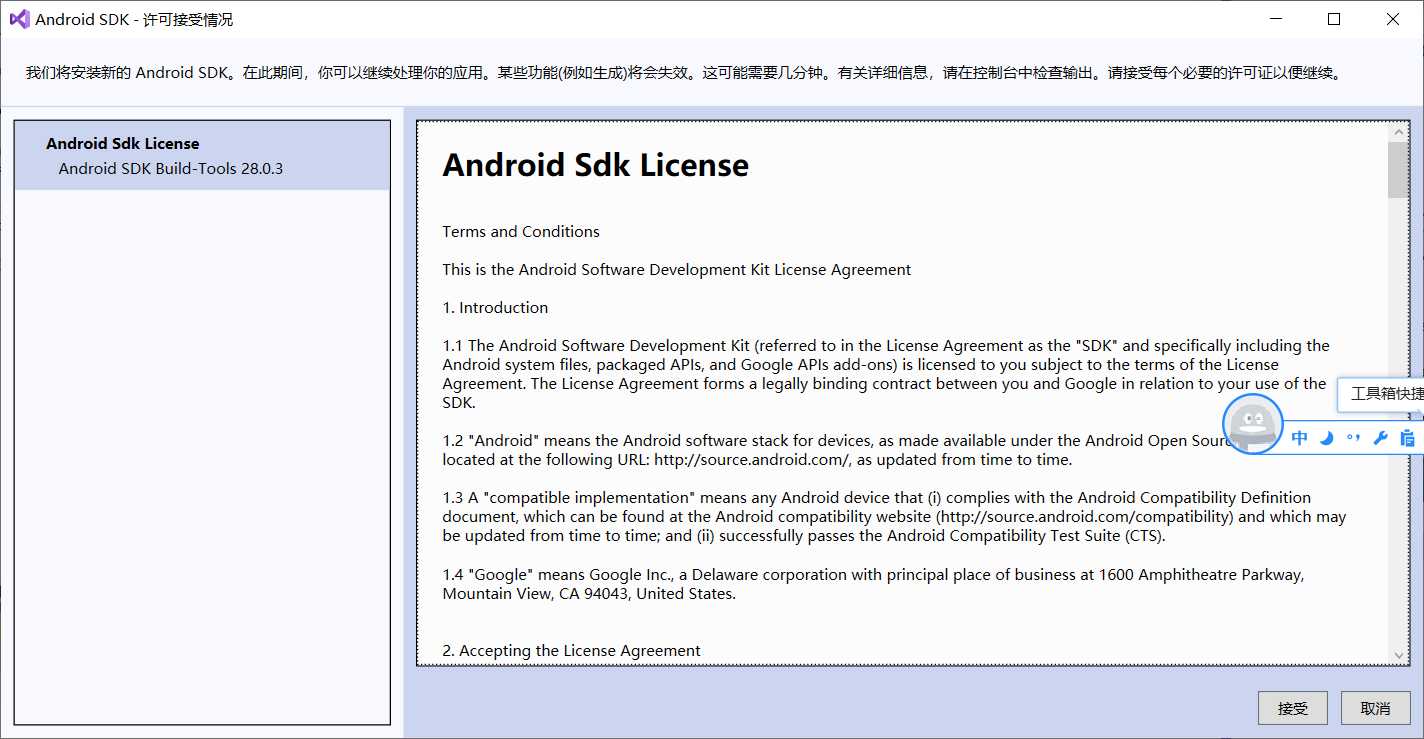Viewport: 1424px width, 739px height.
Task: Click the 取消 (Cancel) button
Action: click(x=1375, y=708)
